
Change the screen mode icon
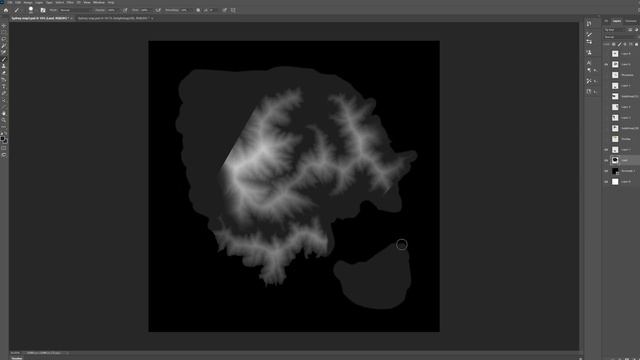tap(4, 155)
